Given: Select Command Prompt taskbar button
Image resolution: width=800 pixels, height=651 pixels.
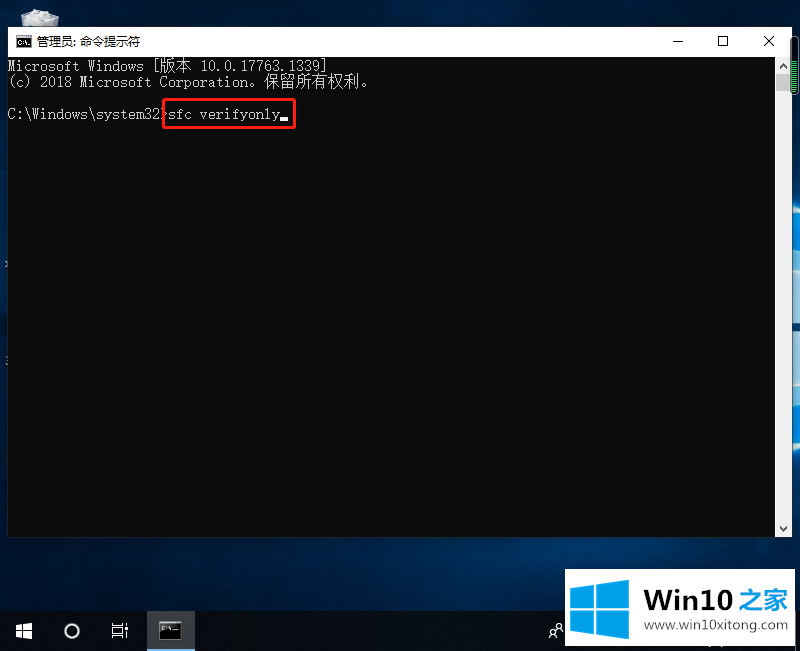Looking at the screenshot, I should pyautogui.click(x=171, y=631).
